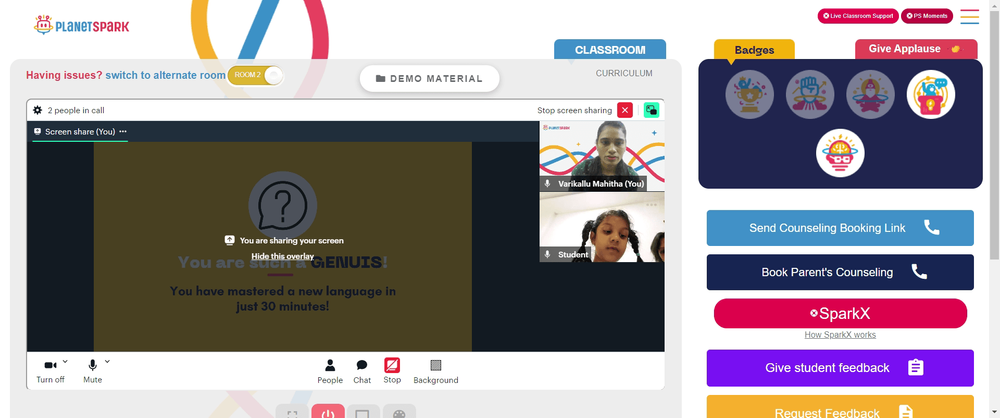
Task: Open Live Classroom Support
Action: point(858,16)
